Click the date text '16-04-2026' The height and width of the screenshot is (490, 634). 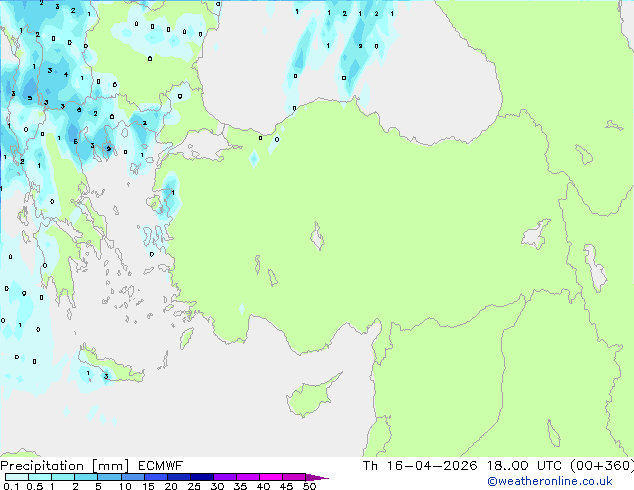(432, 466)
